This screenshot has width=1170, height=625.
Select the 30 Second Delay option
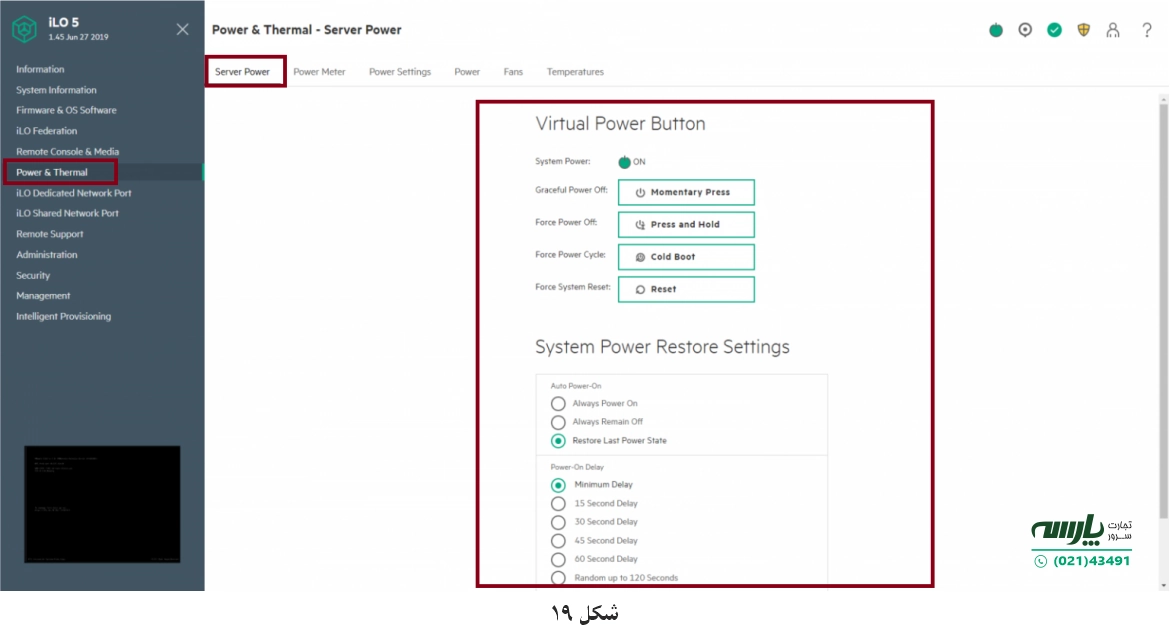coord(558,521)
